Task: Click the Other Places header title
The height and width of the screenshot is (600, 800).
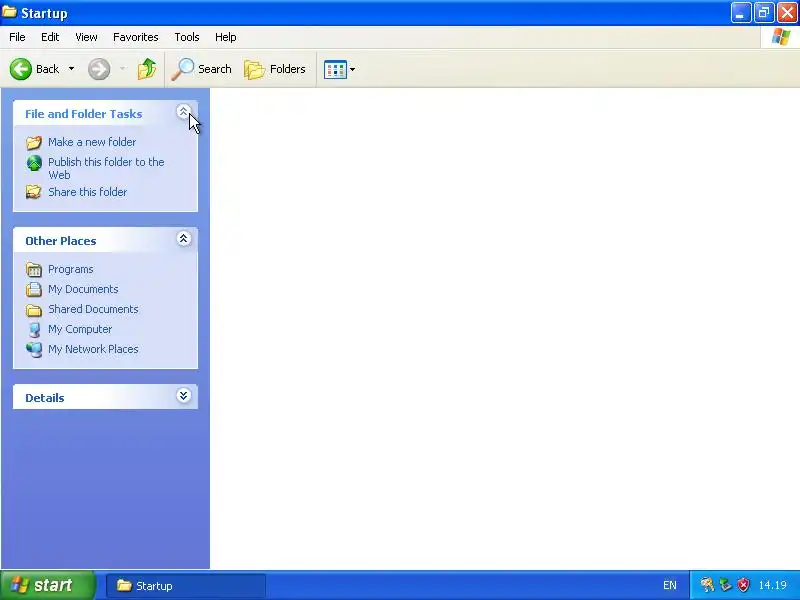Action: [61, 241]
